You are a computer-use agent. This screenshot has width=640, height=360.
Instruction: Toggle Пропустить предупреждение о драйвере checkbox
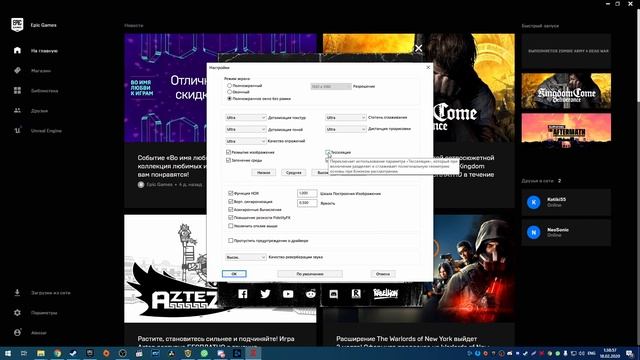point(231,240)
